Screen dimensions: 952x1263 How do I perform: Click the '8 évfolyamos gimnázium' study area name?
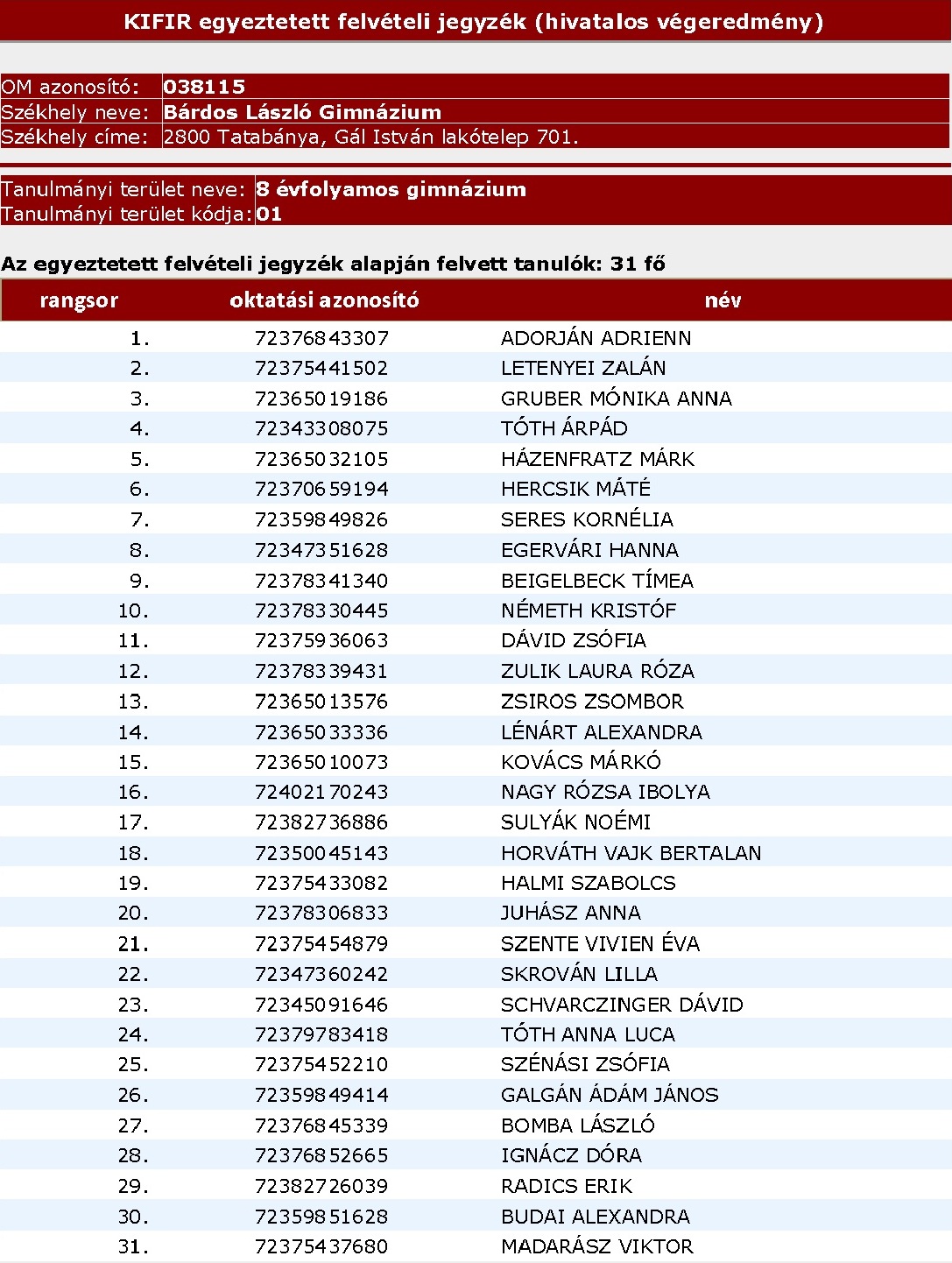(x=391, y=189)
